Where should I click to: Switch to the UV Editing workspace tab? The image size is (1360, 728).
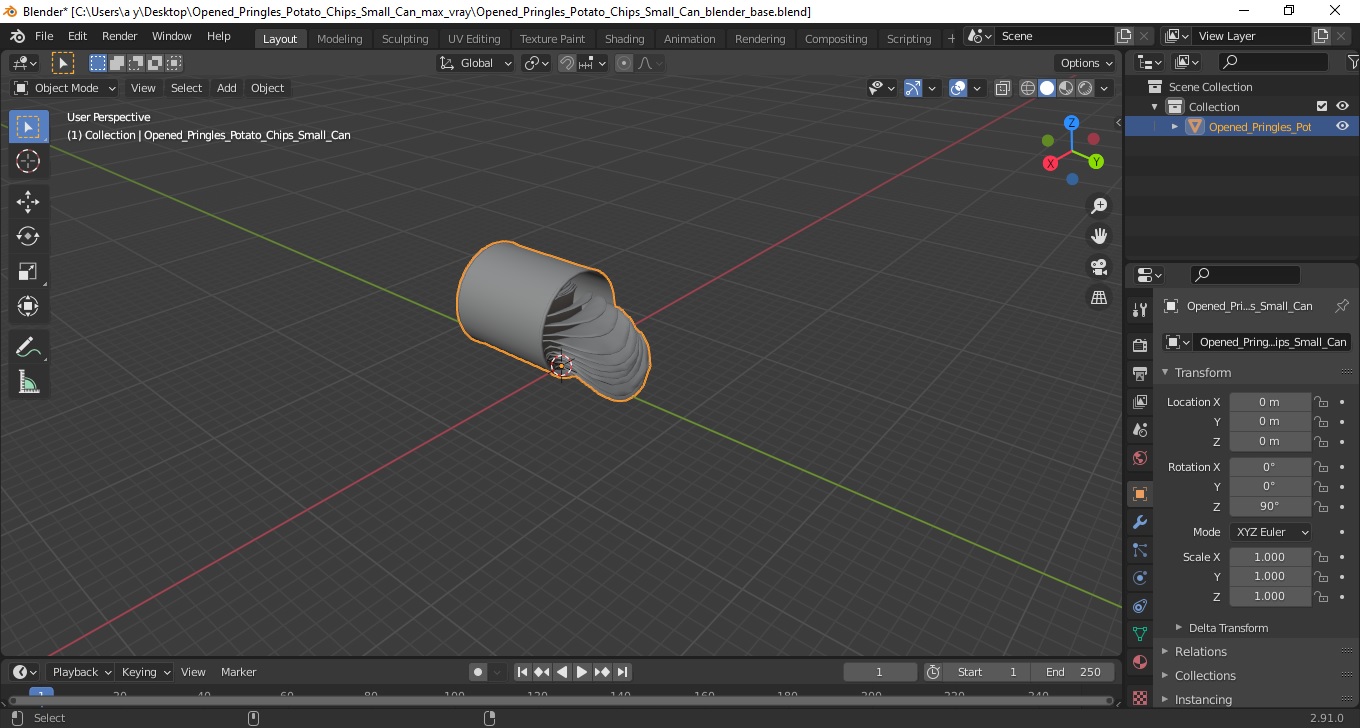tap(474, 39)
